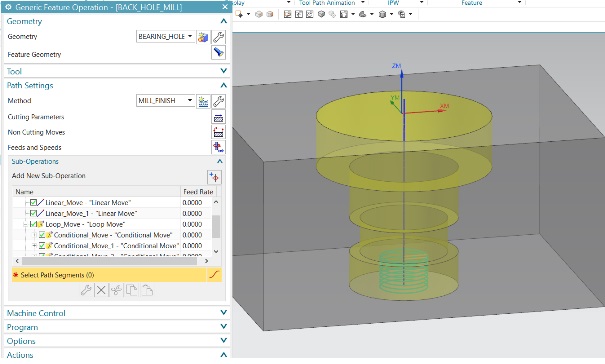Open the dropdown arrow beside the selection cursor icon

pos(248,14)
